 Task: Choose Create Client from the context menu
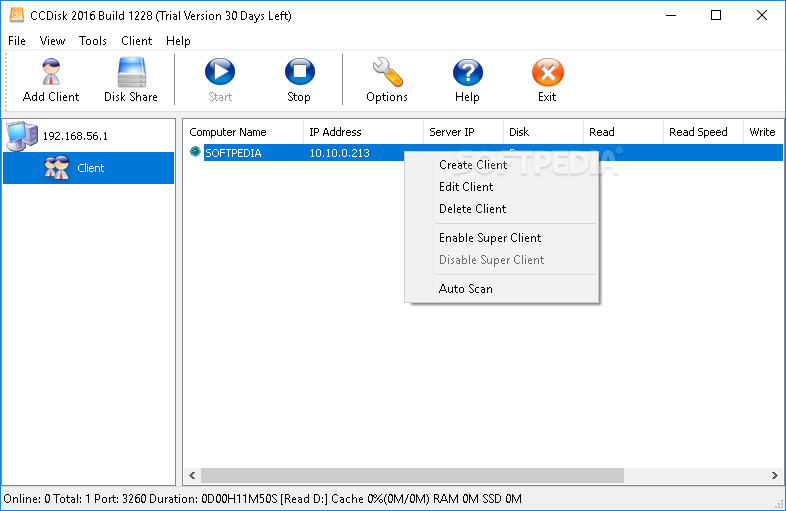coord(502,165)
